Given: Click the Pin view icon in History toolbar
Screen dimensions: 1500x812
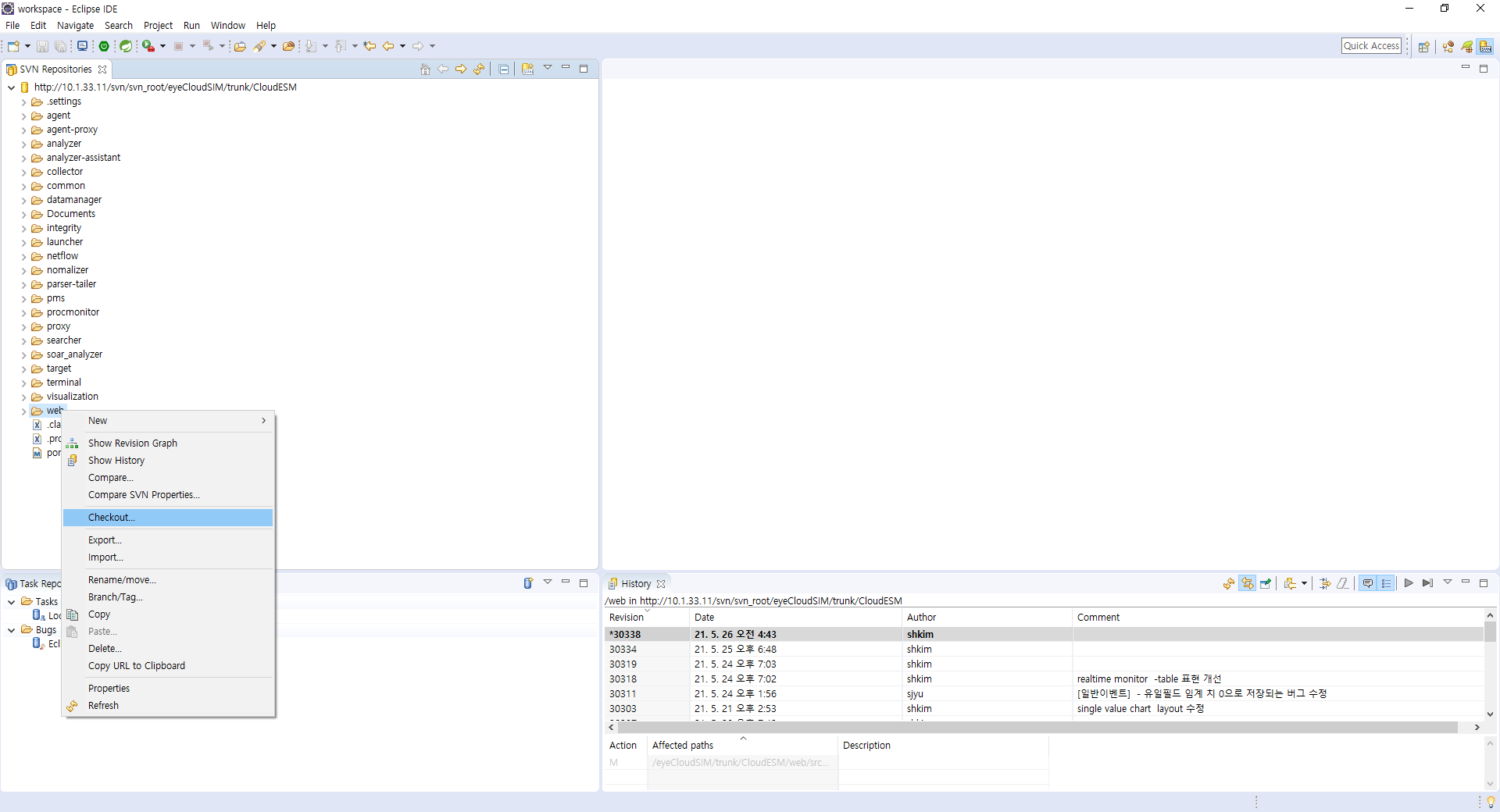Looking at the screenshot, I should coord(1266,583).
